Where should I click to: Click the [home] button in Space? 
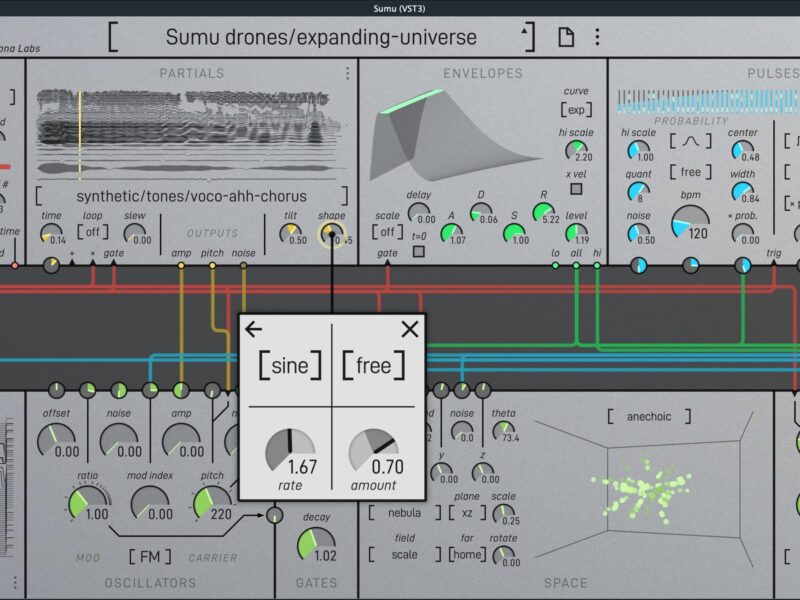467,554
